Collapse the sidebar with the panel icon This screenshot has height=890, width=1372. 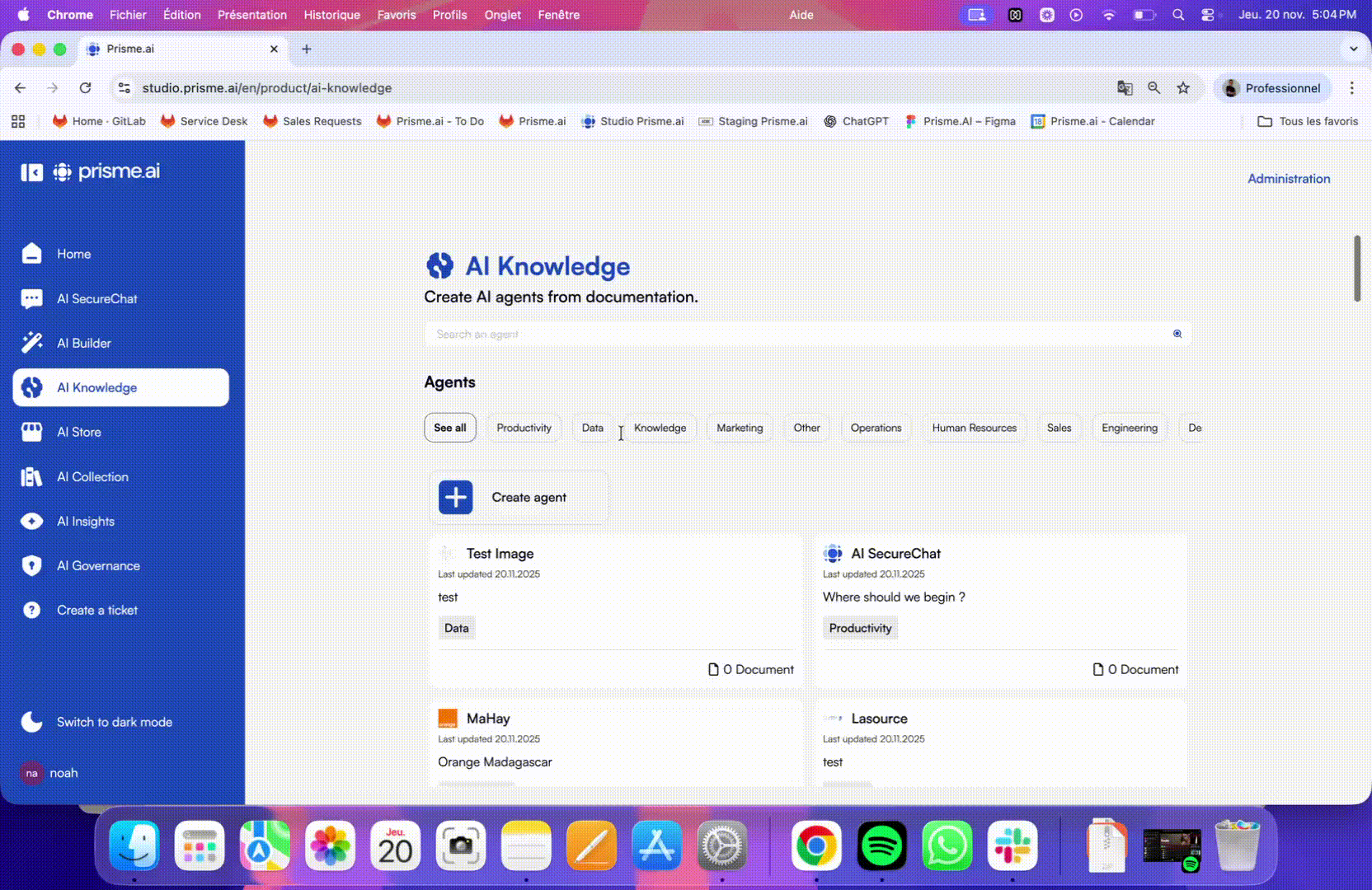pyautogui.click(x=31, y=171)
